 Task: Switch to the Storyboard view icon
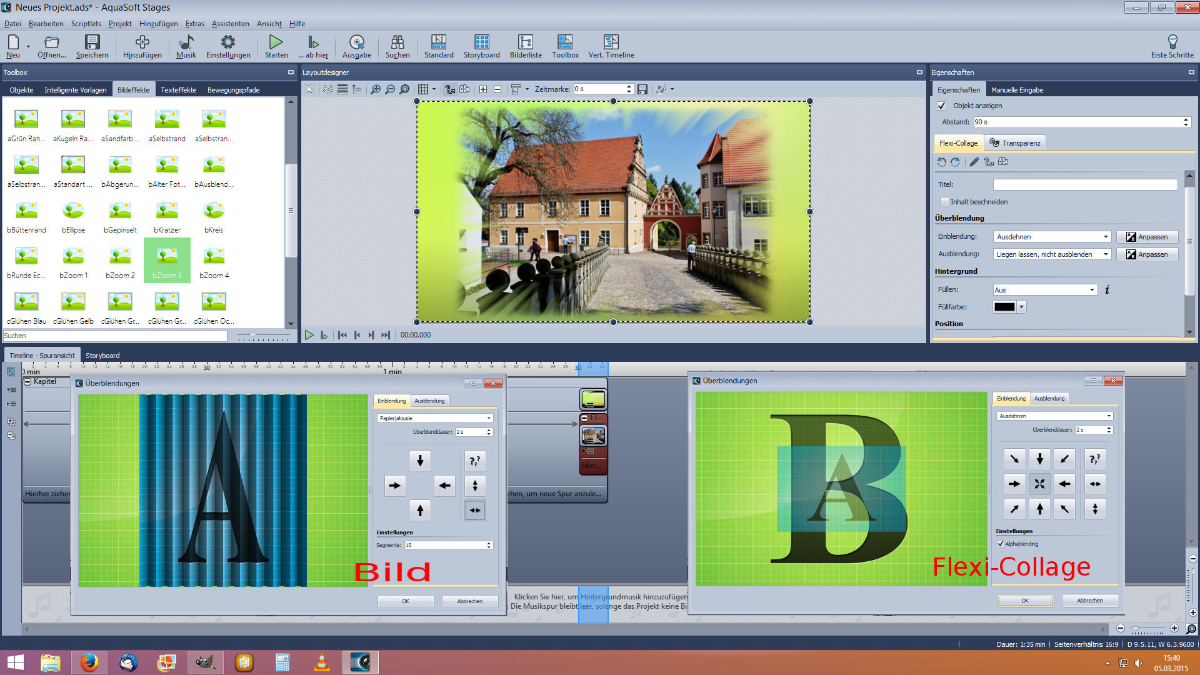pos(482,45)
